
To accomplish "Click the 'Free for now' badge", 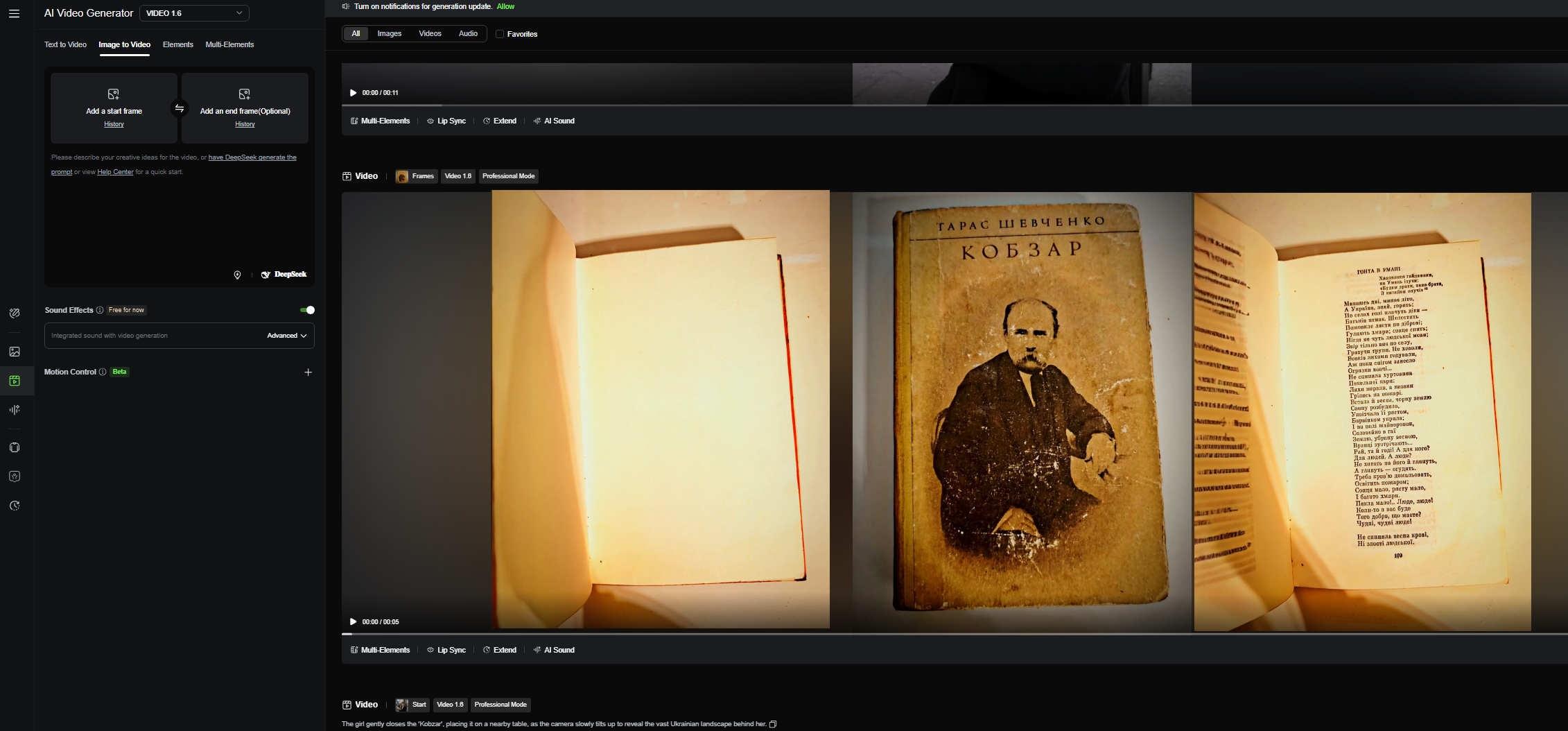I will tap(126, 310).
